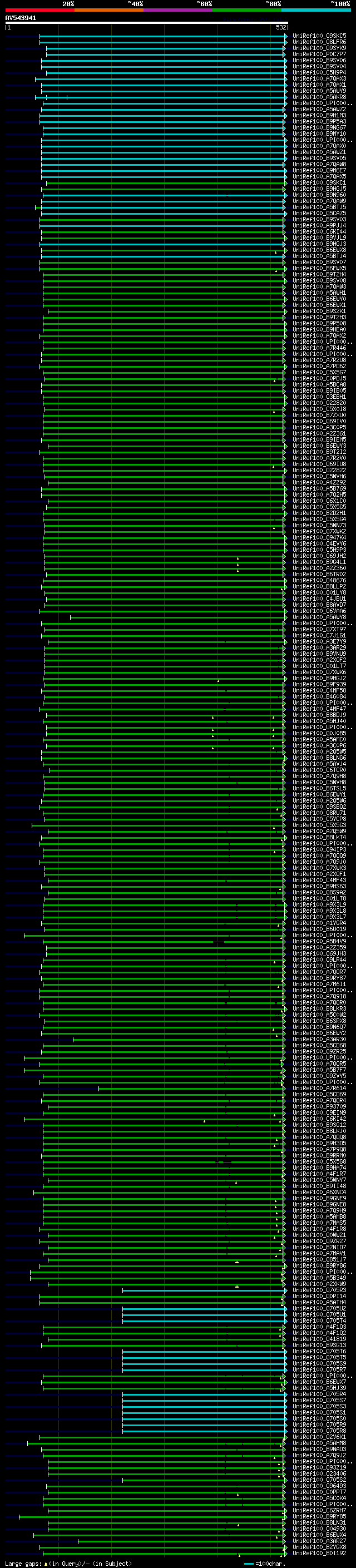Viewport: 356px width, 1568px height.
Task: Click the purple ~60% legend color segment
Action: coord(177,10)
